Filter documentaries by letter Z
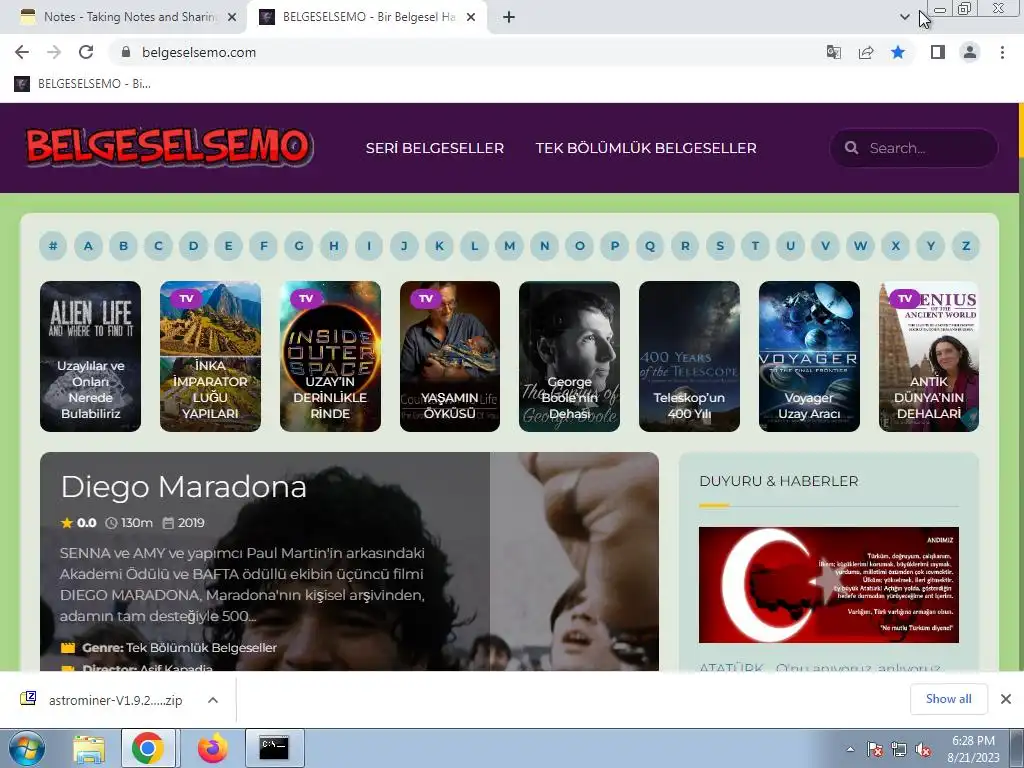 pos(966,246)
